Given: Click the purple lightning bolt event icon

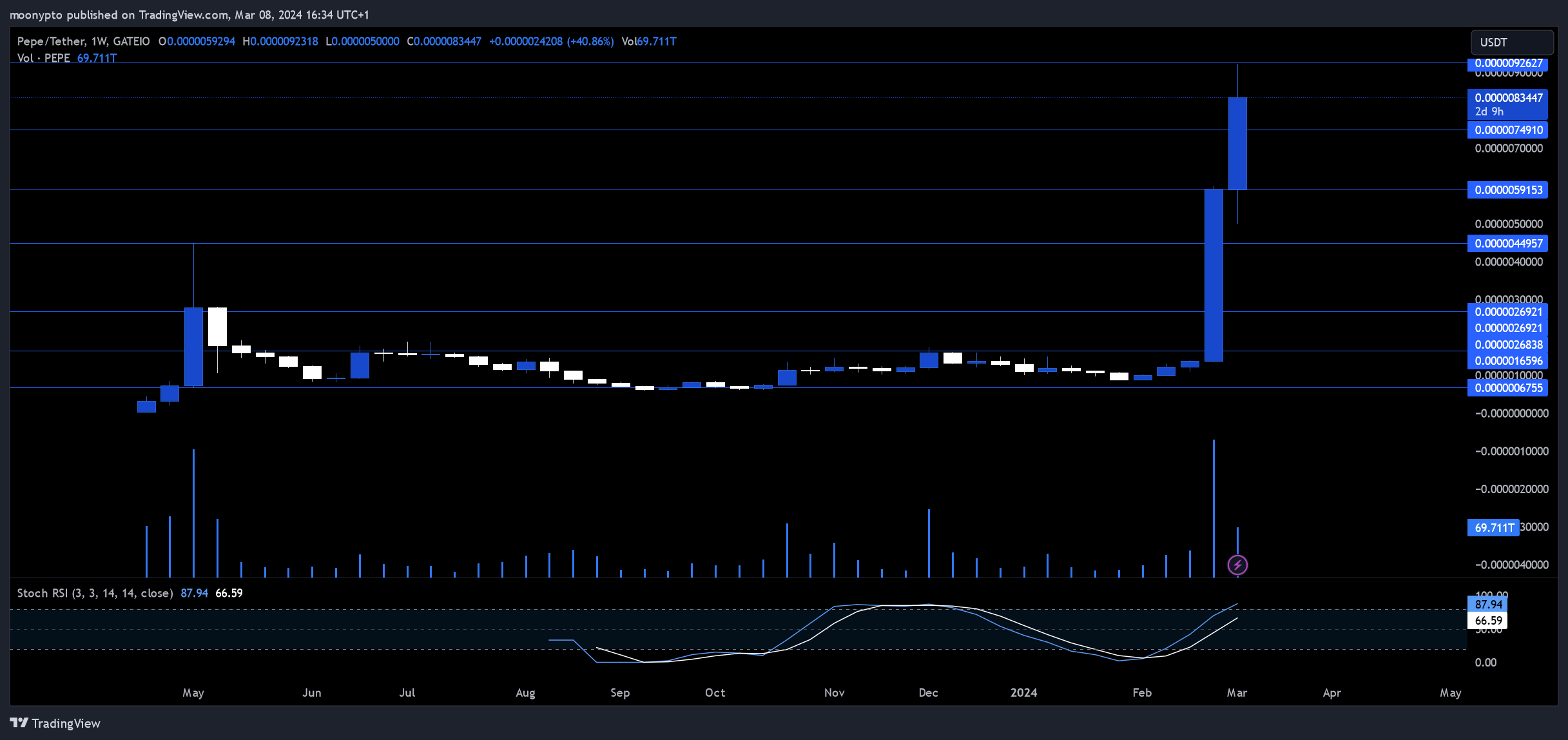Looking at the screenshot, I should pyautogui.click(x=1237, y=565).
